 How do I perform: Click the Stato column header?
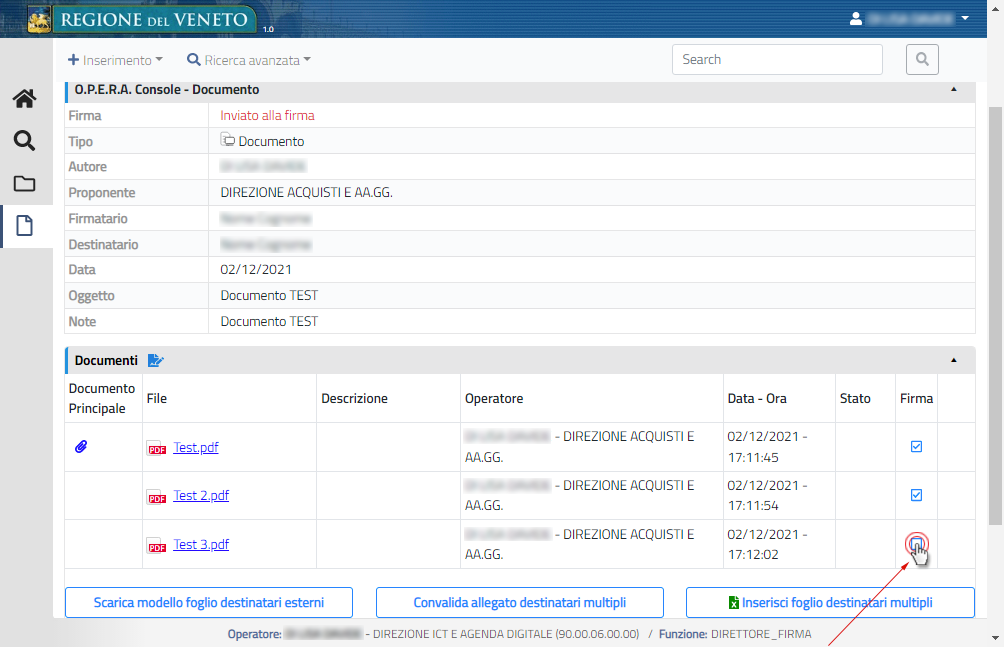(855, 398)
